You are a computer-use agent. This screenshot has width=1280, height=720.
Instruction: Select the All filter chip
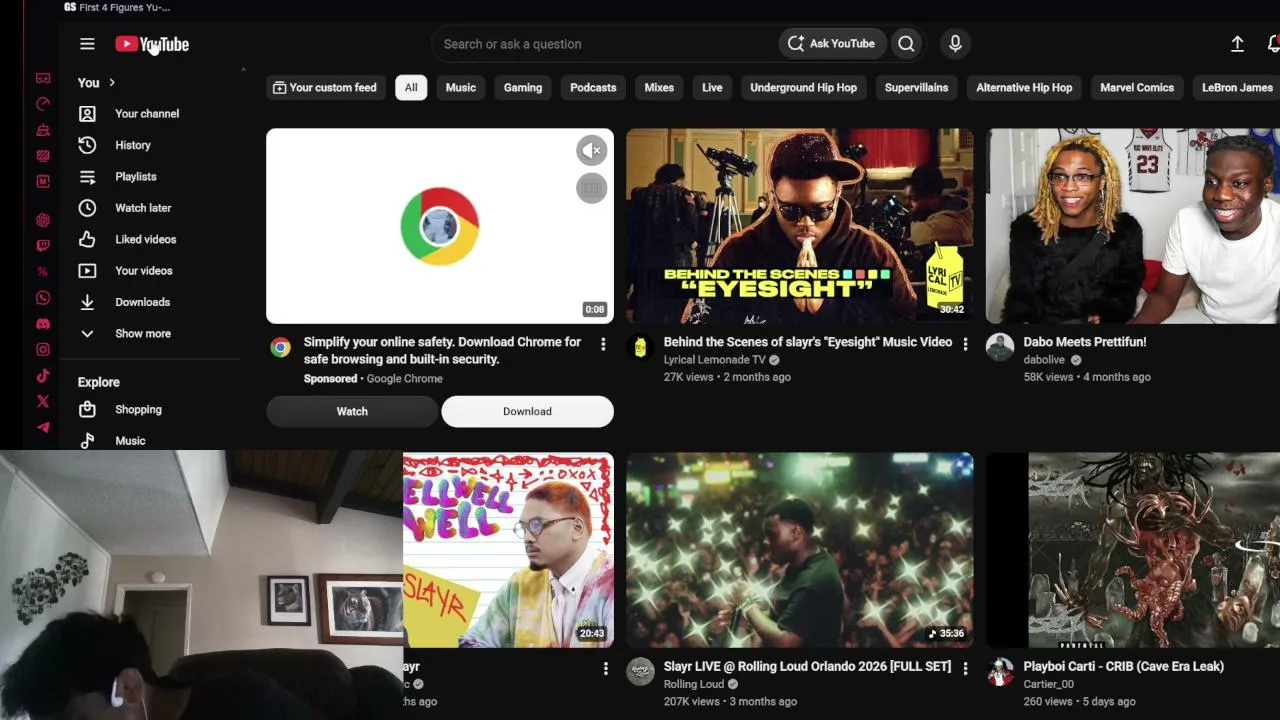pyautogui.click(x=411, y=88)
